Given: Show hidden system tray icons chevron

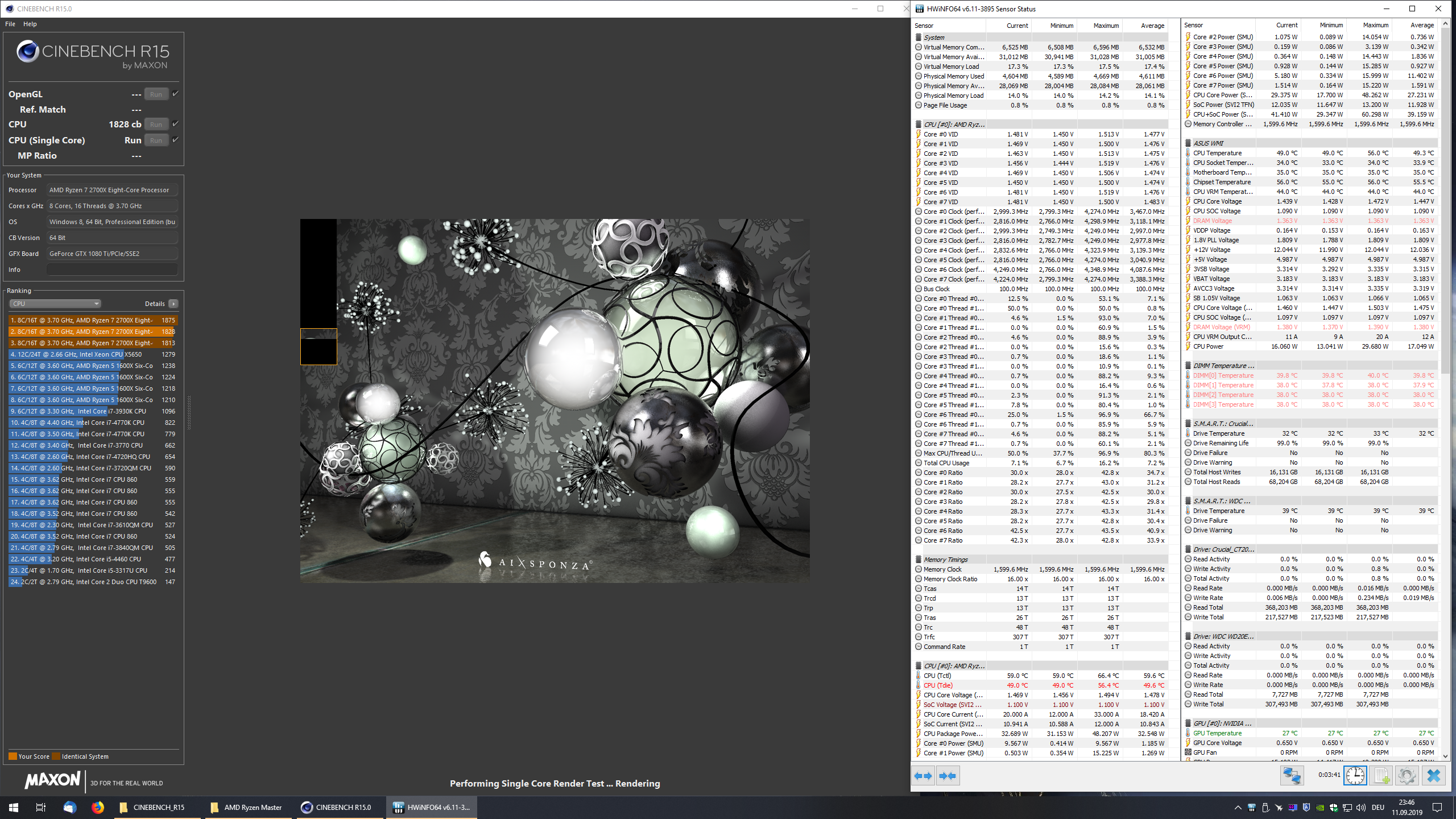Looking at the screenshot, I should (x=1238, y=808).
